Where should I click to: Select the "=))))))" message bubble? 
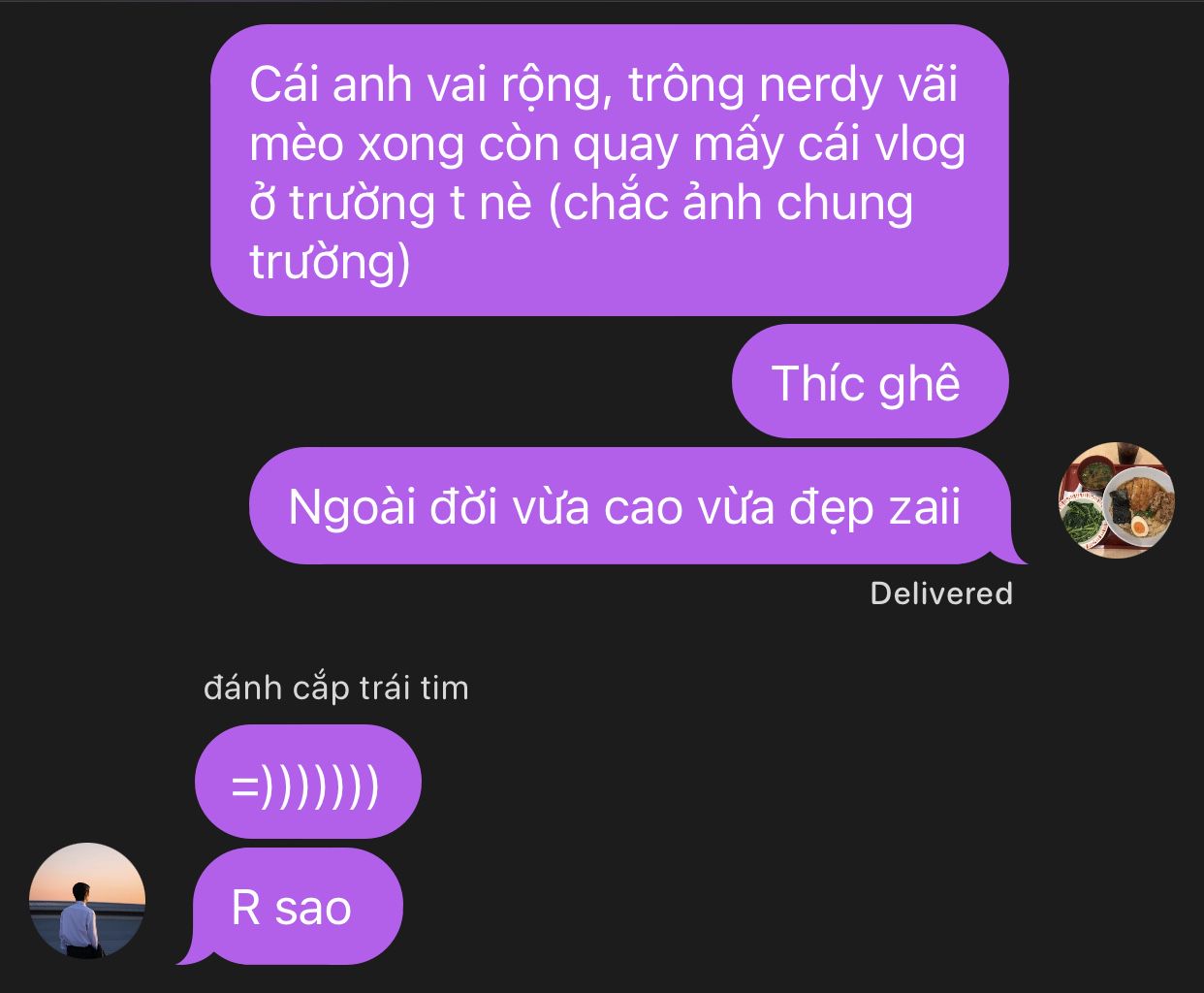click(x=308, y=782)
